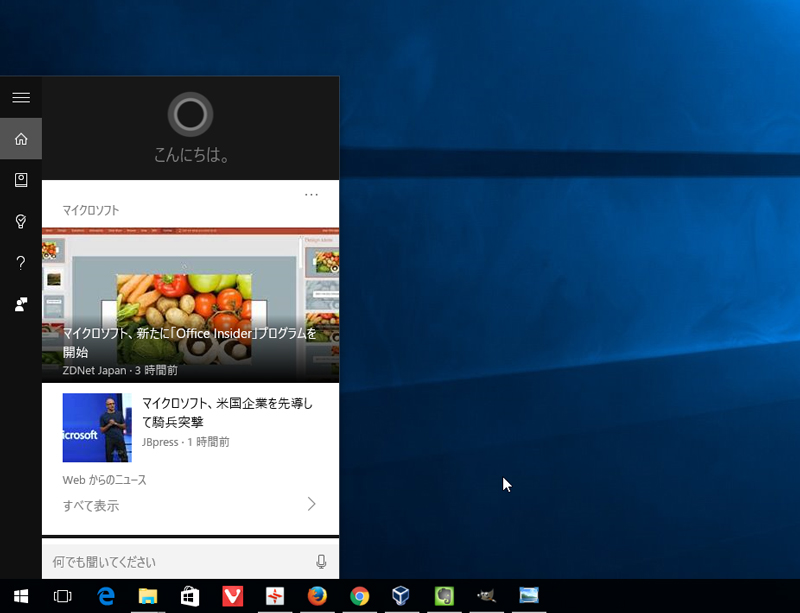Open Task View on the taskbar
Image resolution: width=800 pixels, height=613 pixels.
pyautogui.click(x=63, y=596)
